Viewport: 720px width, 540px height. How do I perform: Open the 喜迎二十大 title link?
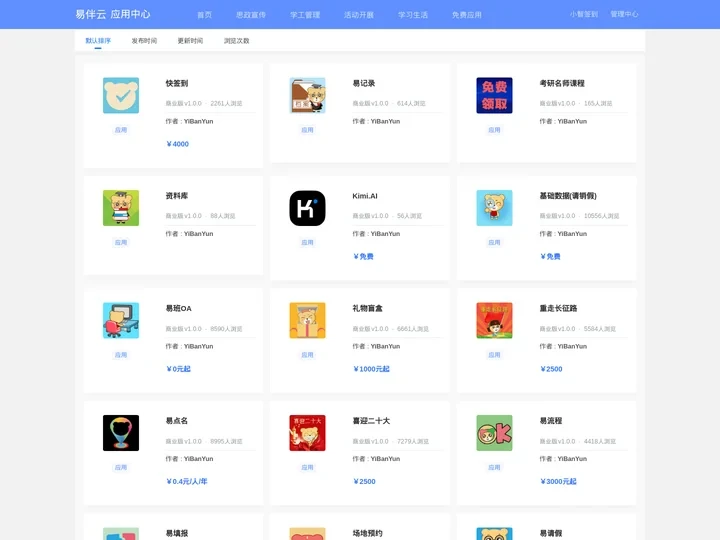click(x=371, y=421)
